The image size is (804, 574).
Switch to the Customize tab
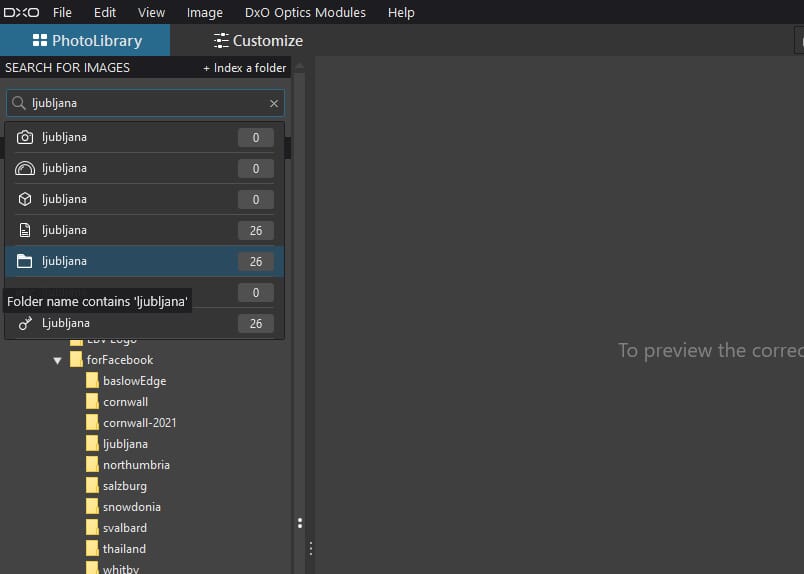tap(258, 41)
